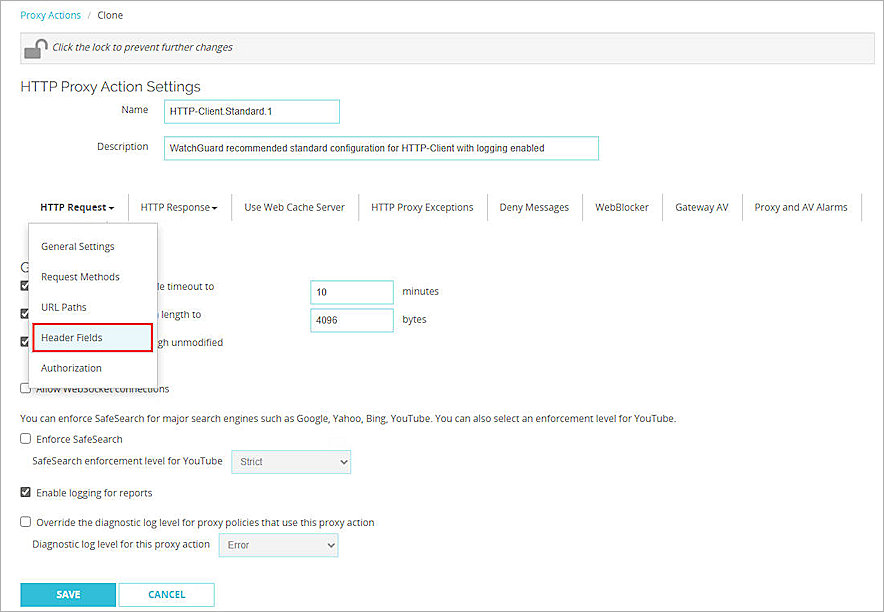The width and height of the screenshot is (884, 612).
Task: Navigate back via the Proxy Actions breadcrumb
Action: point(50,14)
